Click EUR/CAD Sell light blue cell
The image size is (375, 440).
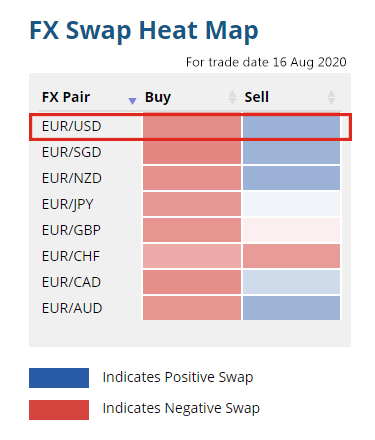(x=291, y=282)
